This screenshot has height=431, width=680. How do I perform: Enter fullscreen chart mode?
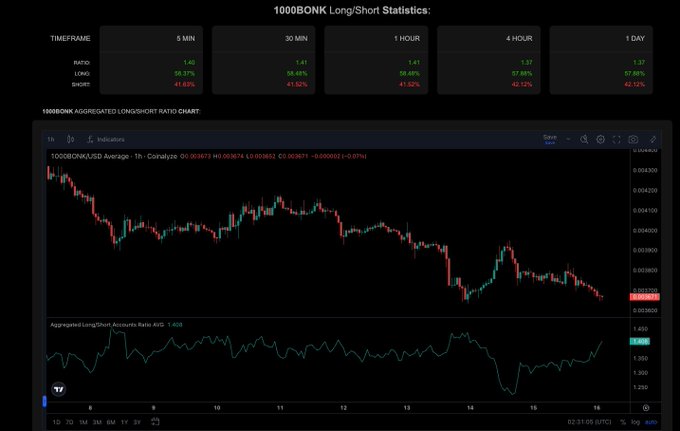point(616,139)
